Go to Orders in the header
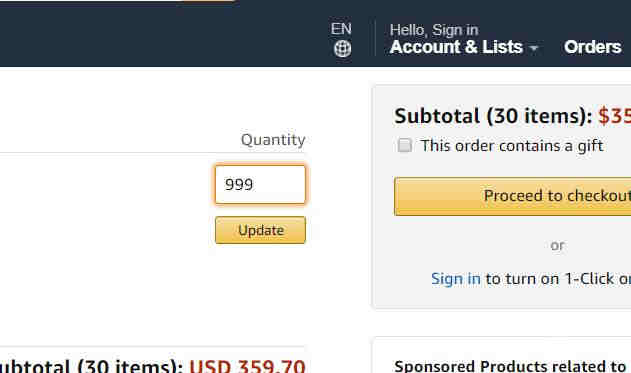 click(592, 47)
